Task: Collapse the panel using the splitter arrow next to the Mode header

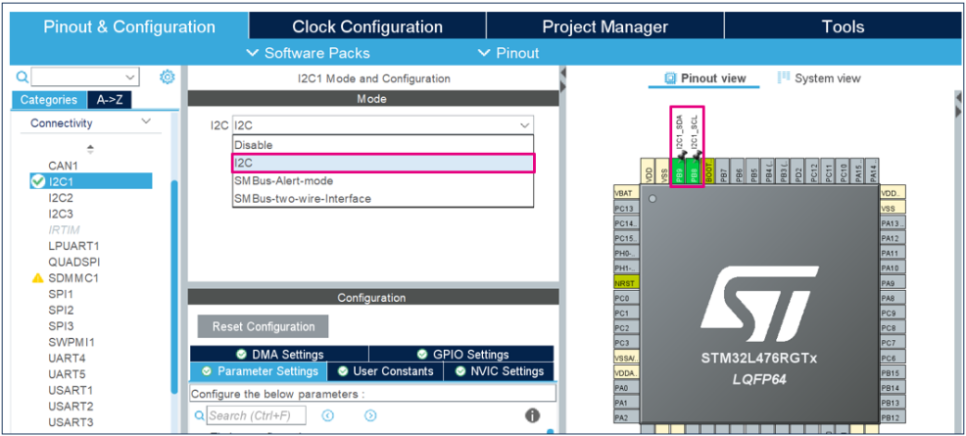Action: click(562, 73)
